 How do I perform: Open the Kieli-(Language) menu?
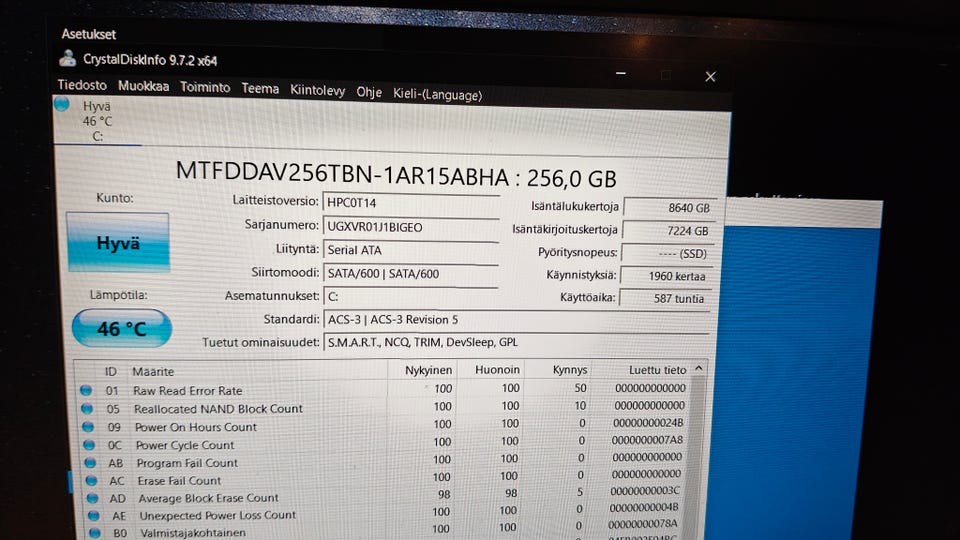437,95
